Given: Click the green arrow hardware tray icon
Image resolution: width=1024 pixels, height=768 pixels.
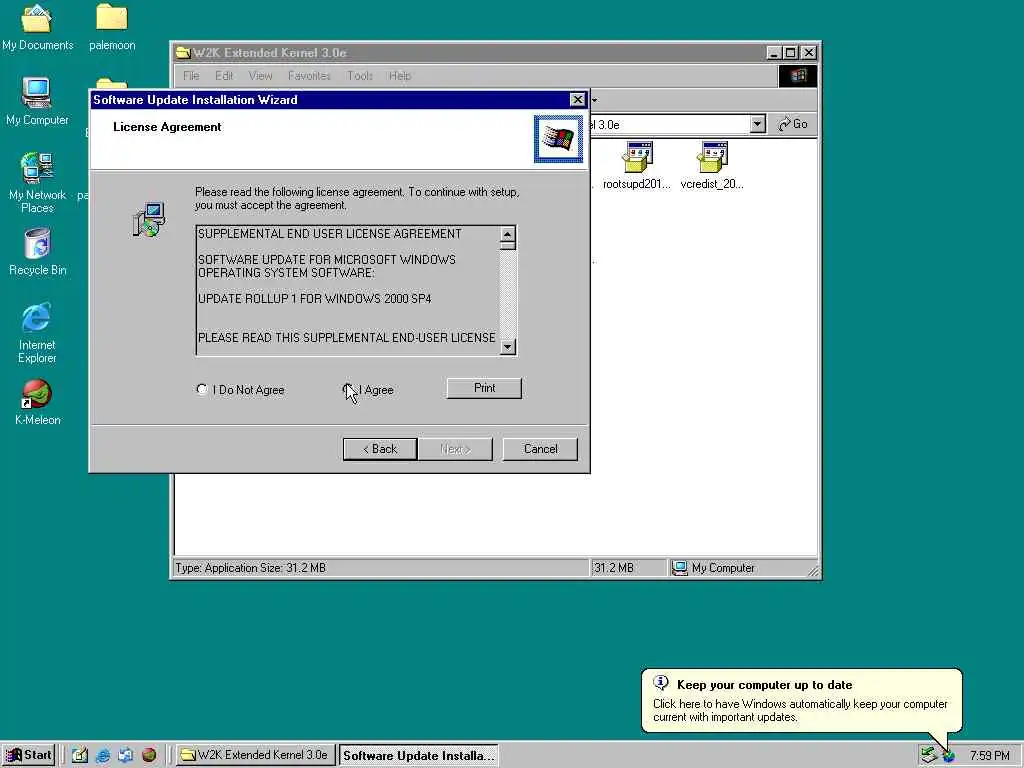Looking at the screenshot, I should (x=928, y=756).
